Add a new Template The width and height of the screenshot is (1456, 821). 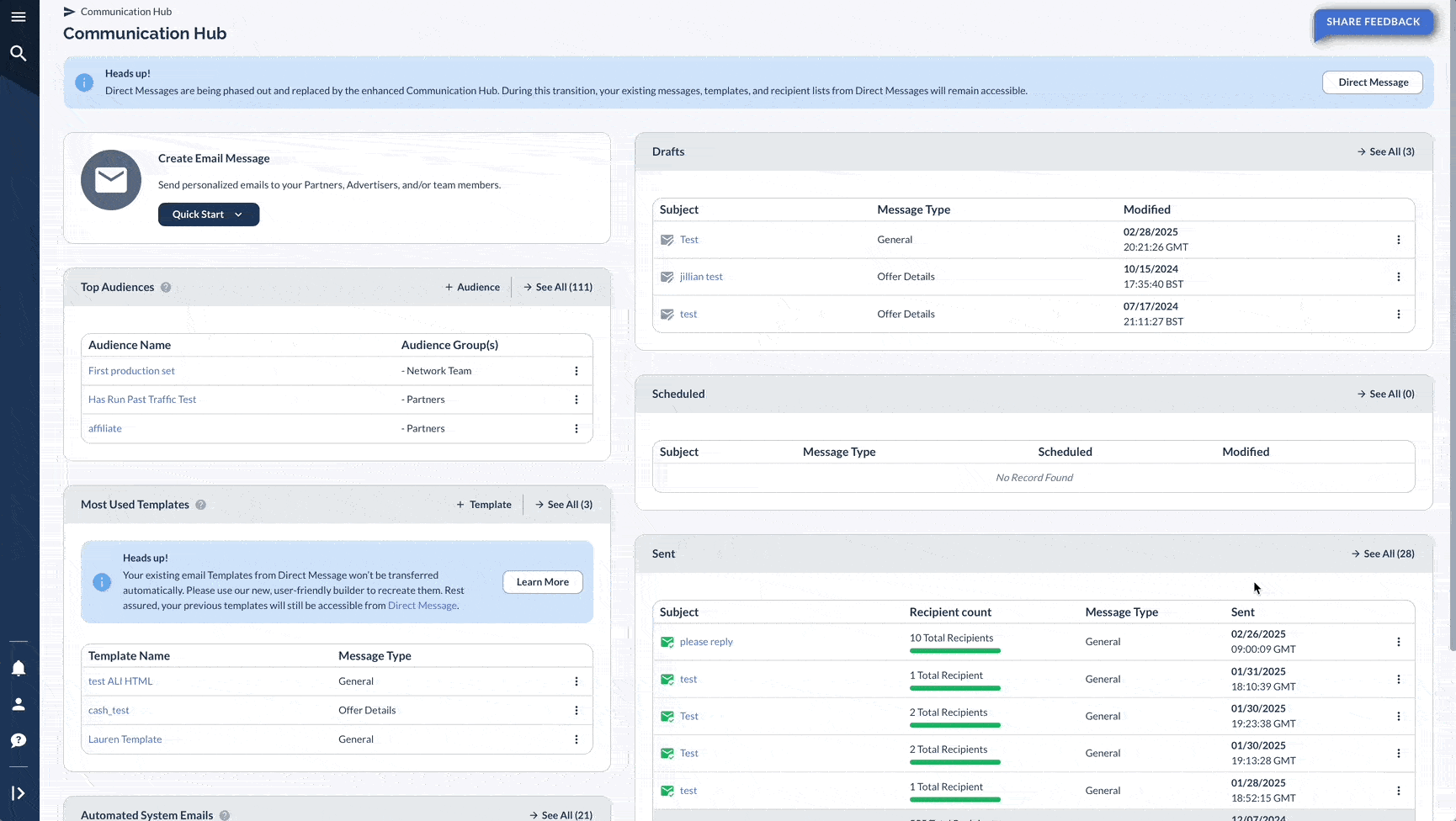[484, 505]
